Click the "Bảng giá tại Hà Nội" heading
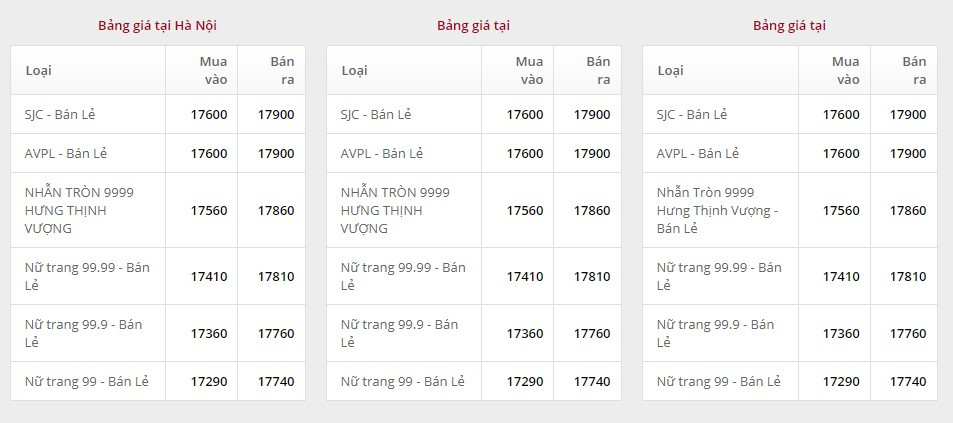Viewport: 953px width, 423px height. [x=157, y=25]
